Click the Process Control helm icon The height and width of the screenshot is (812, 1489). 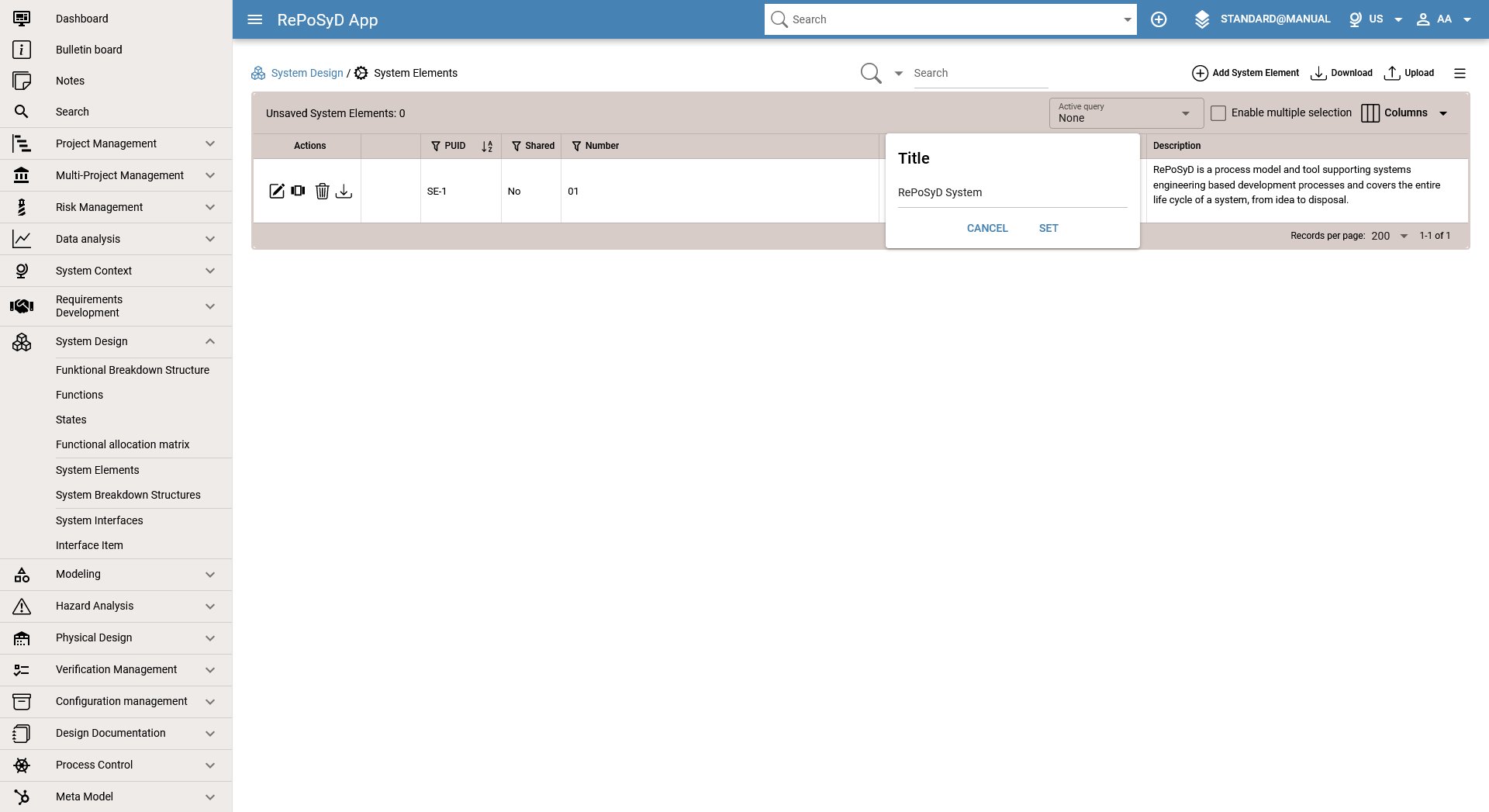(22, 765)
